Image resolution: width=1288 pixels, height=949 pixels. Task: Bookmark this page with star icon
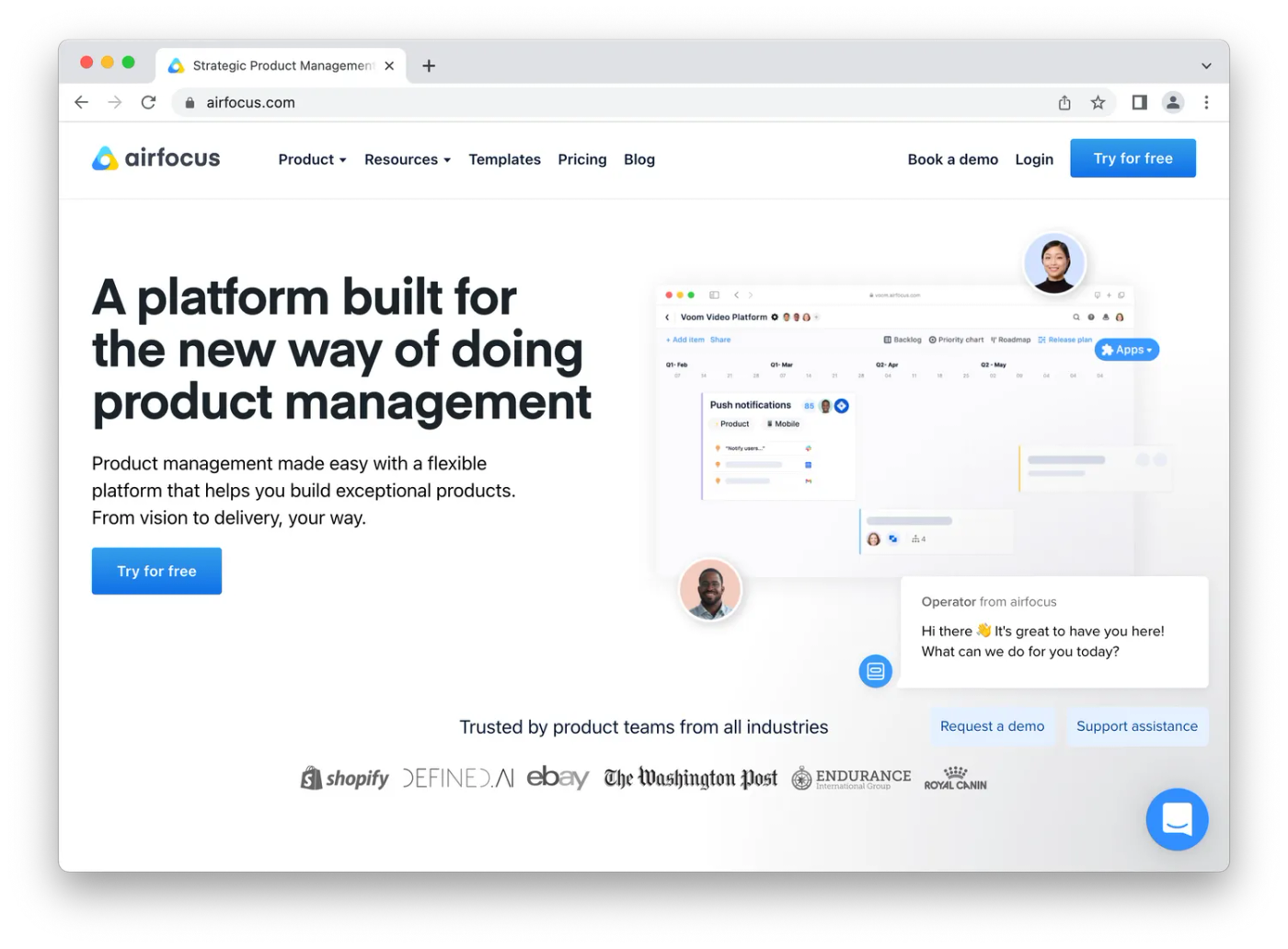[x=1098, y=103]
